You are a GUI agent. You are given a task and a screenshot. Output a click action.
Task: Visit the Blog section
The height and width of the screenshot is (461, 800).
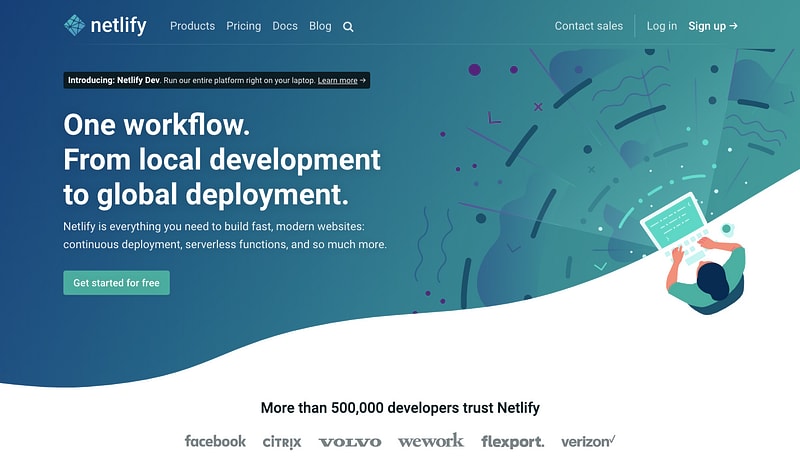click(x=320, y=26)
